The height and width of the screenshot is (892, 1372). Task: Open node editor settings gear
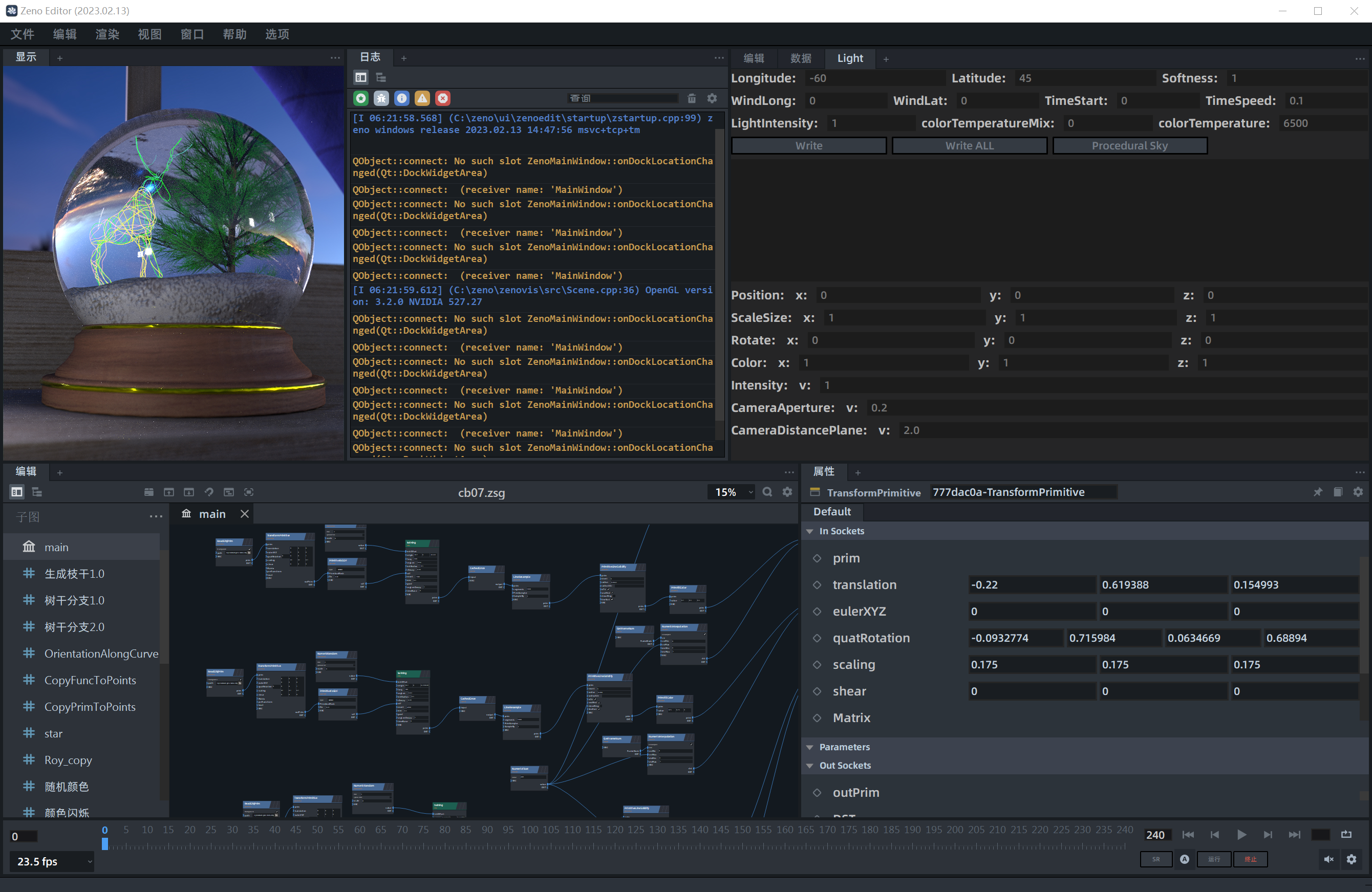click(x=787, y=491)
